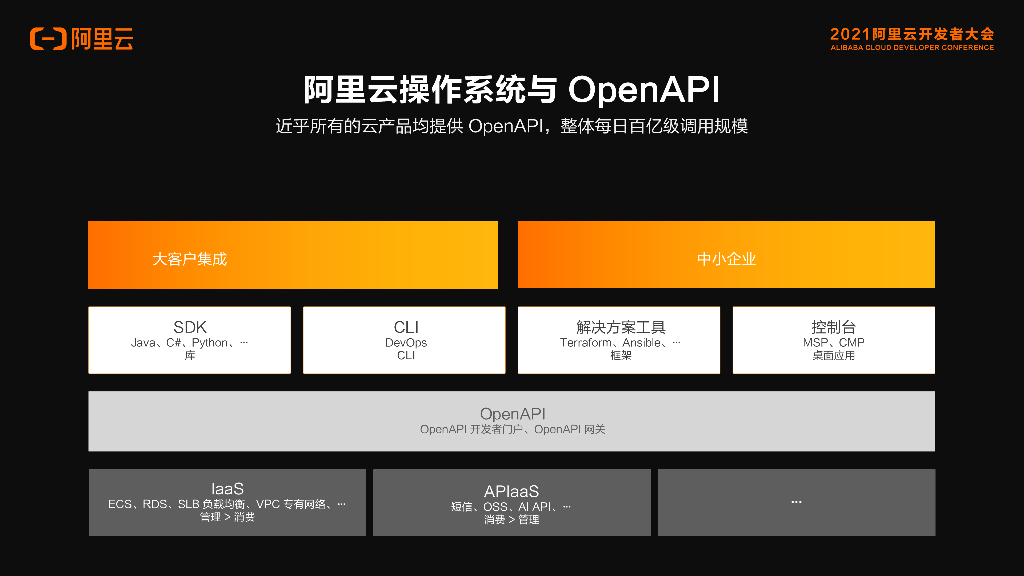Viewport: 1024px width, 576px height.
Task: Select the IaaS ECS RDS block
Action: [x=227, y=502]
